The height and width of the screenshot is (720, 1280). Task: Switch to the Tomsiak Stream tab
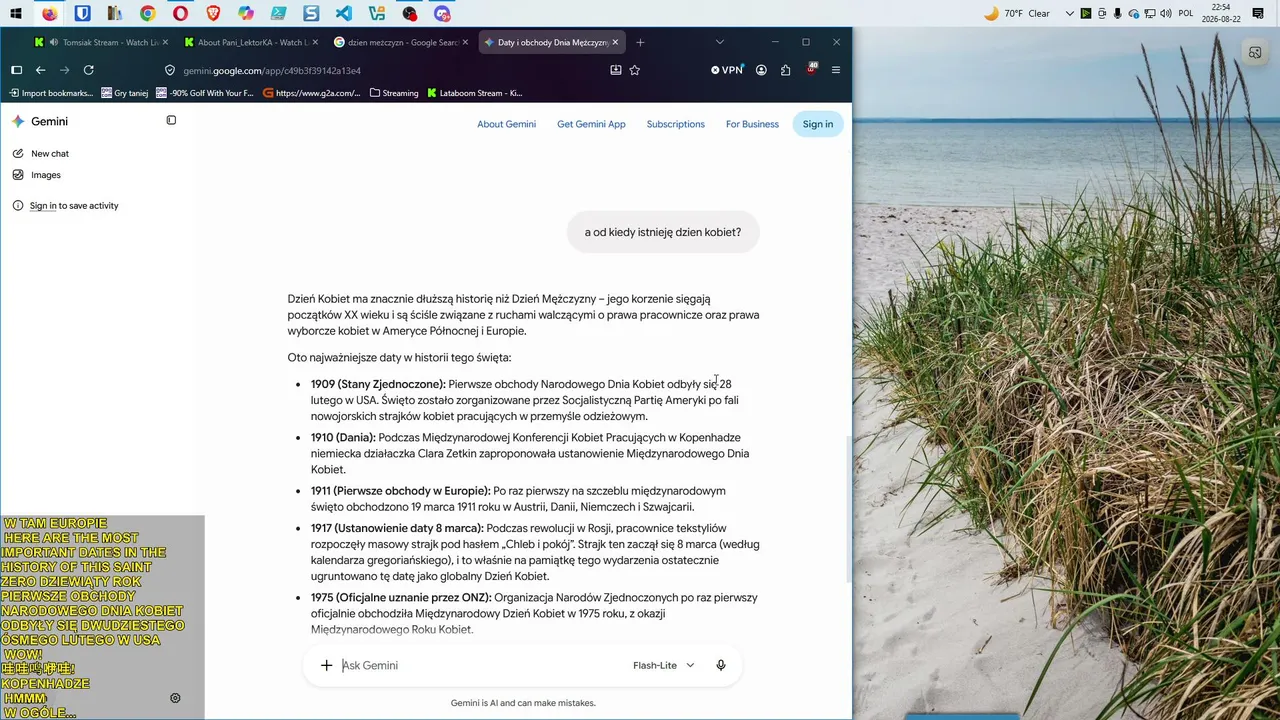101,42
